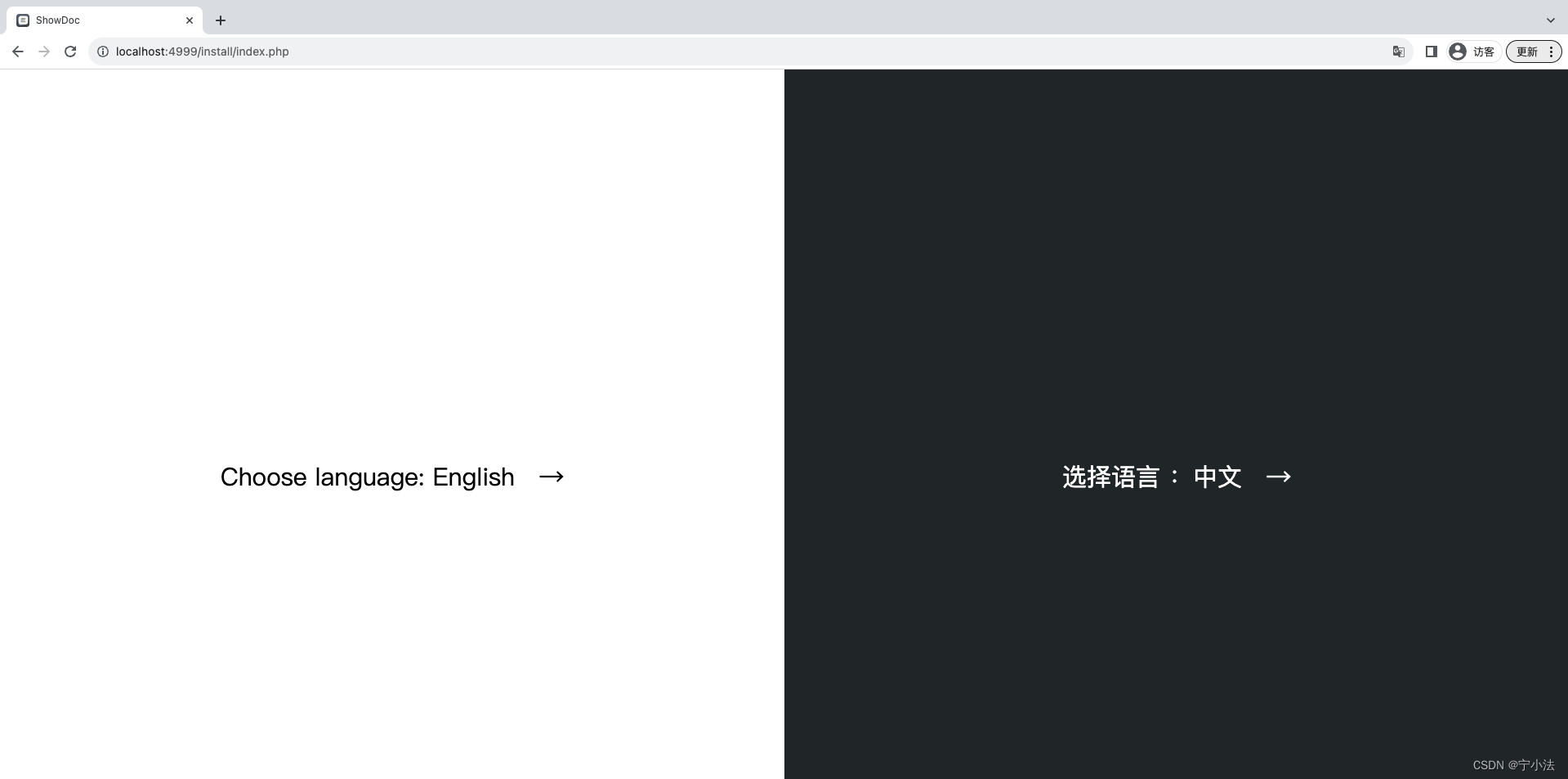Click the 更新 update button
Viewport: 1568px width, 779px height.
[x=1527, y=51]
